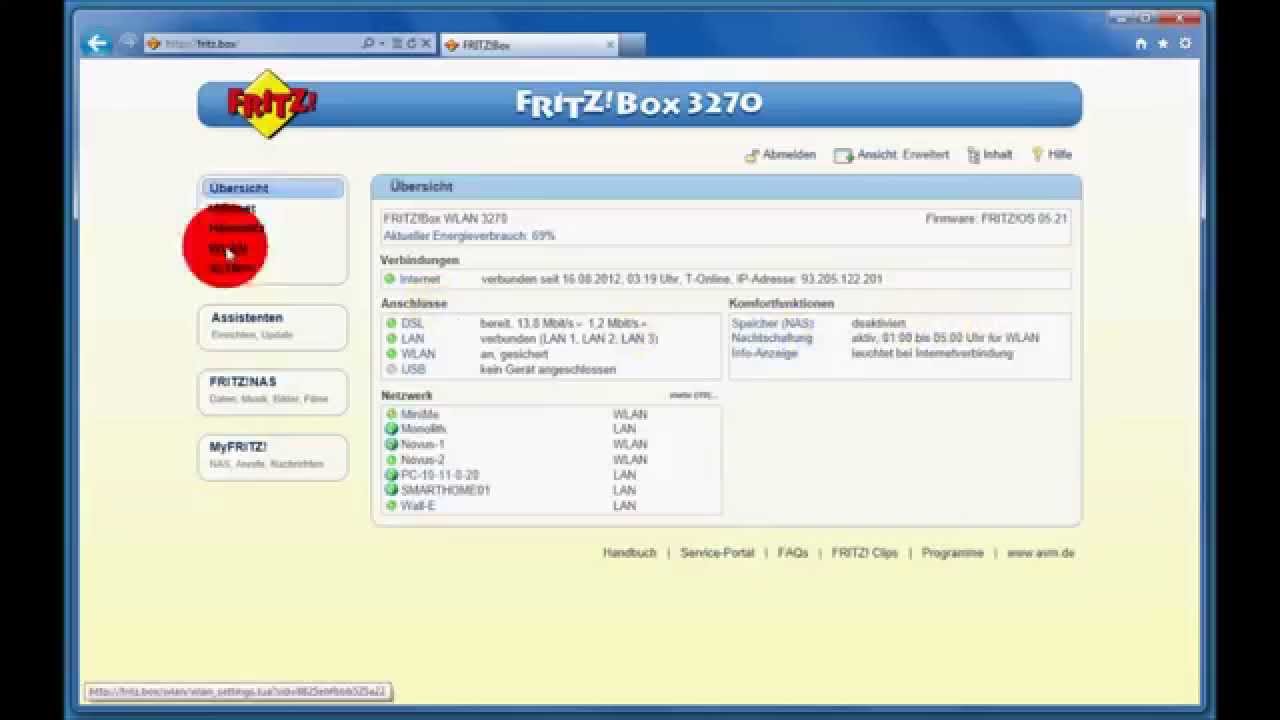1280x720 pixels.
Task: Click the LAN link under Anschlüsse
Action: (412, 339)
